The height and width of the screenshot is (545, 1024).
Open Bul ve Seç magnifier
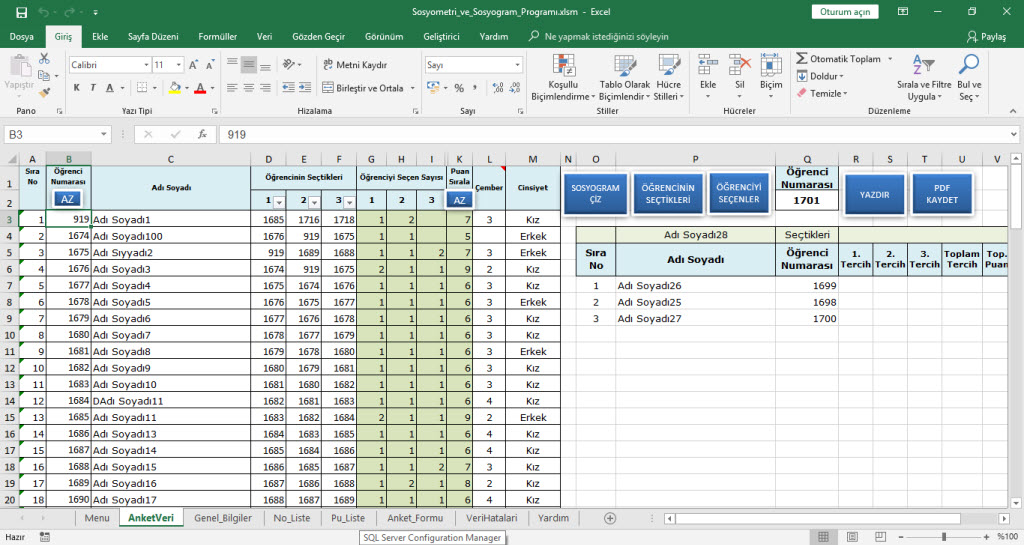[x=969, y=77]
